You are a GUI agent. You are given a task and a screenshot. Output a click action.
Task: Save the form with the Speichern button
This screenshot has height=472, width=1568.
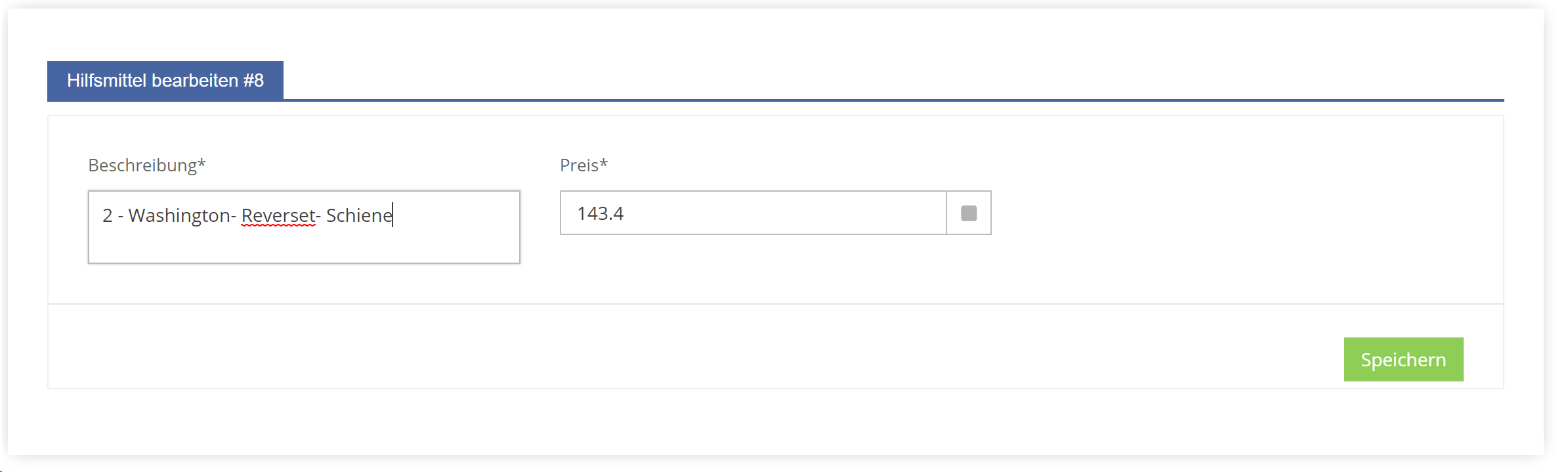click(1403, 359)
